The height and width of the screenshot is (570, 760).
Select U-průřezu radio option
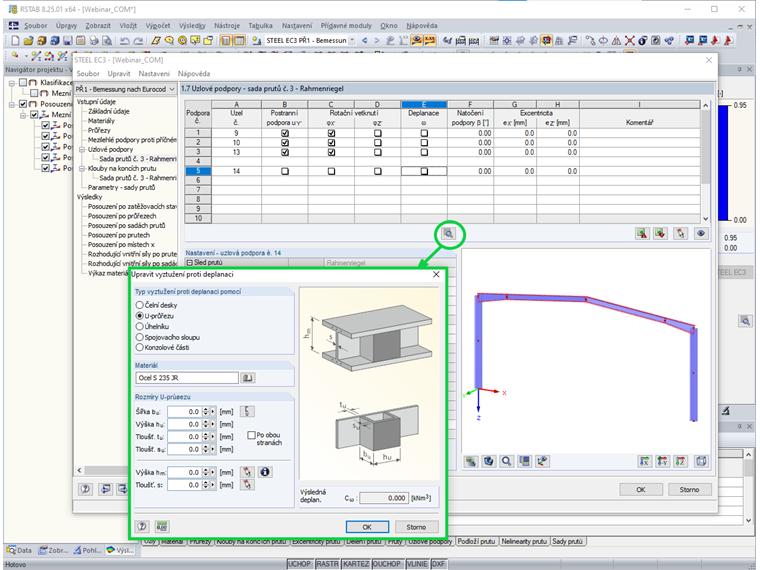click(140, 316)
